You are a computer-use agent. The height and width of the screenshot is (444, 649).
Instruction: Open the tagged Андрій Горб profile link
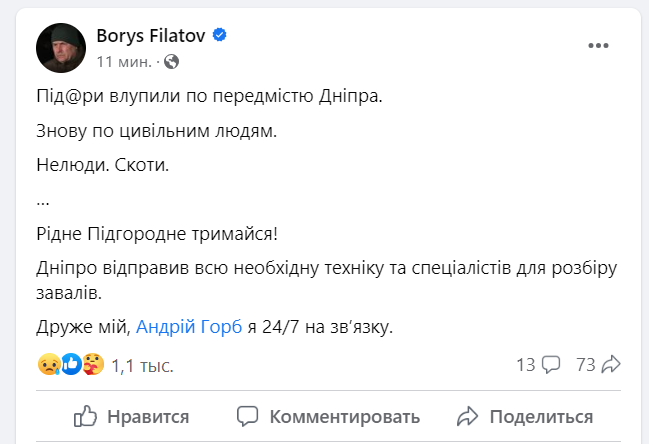pyautogui.click(x=189, y=326)
